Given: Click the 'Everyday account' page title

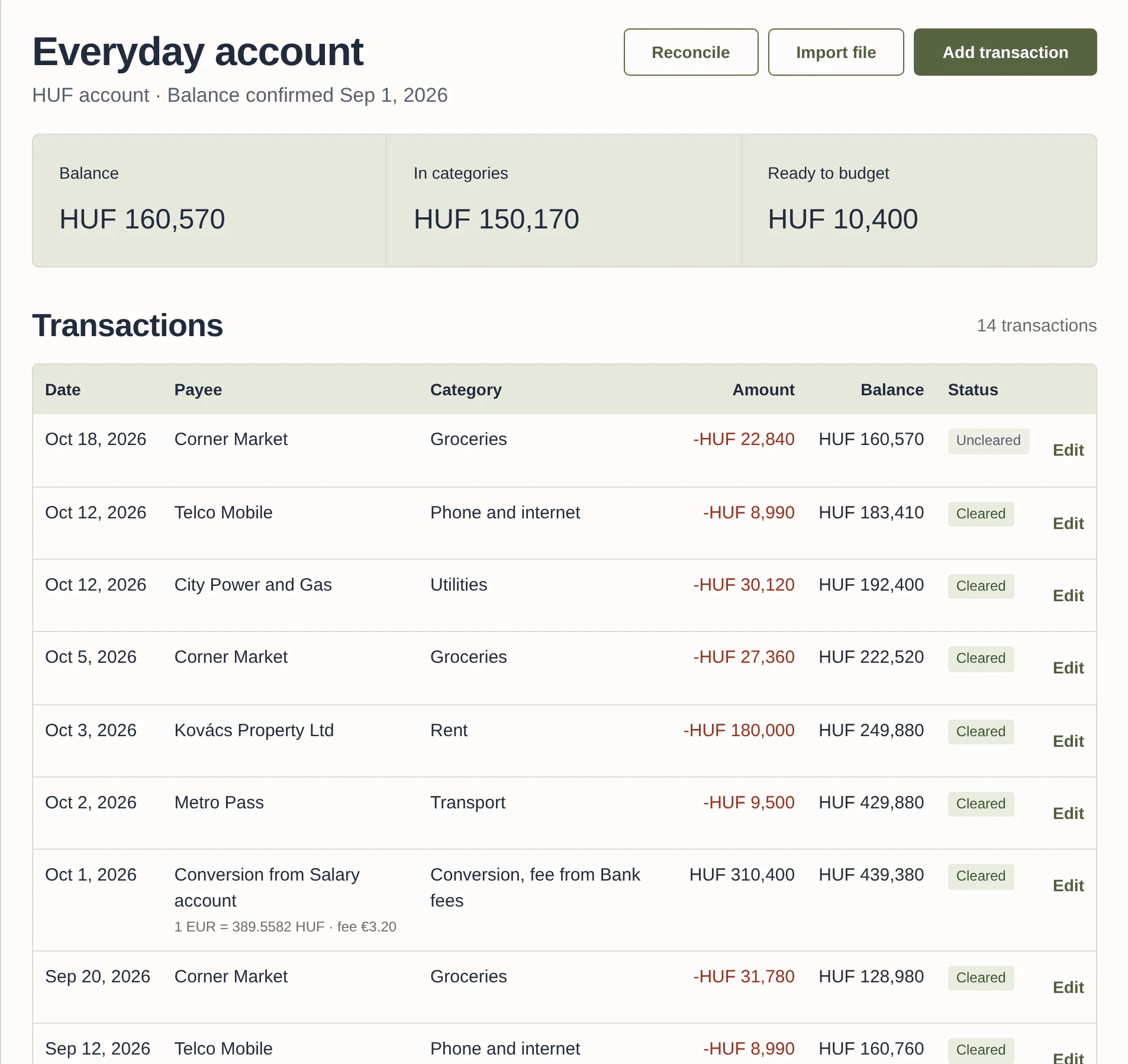Looking at the screenshot, I should point(198,51).
